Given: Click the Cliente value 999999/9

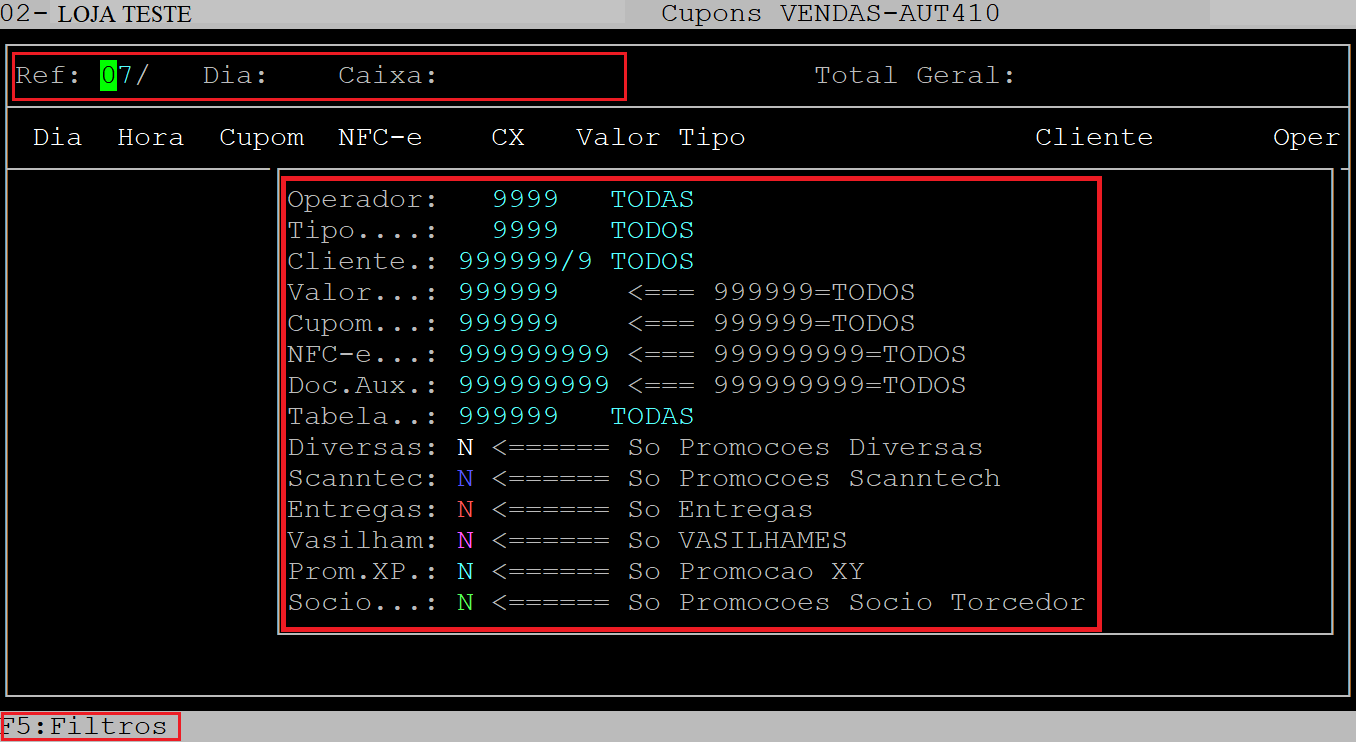Looking at the screenshot, I should click(x=526, y=261).
